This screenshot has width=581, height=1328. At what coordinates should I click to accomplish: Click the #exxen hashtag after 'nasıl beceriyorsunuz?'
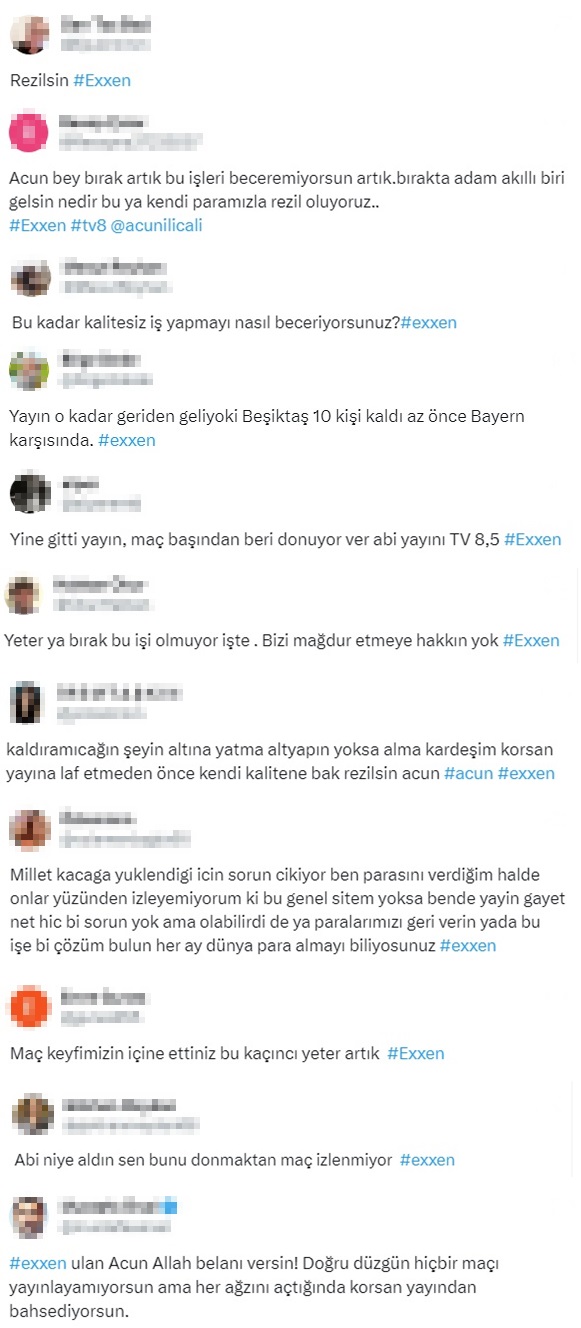click(428, 322)
